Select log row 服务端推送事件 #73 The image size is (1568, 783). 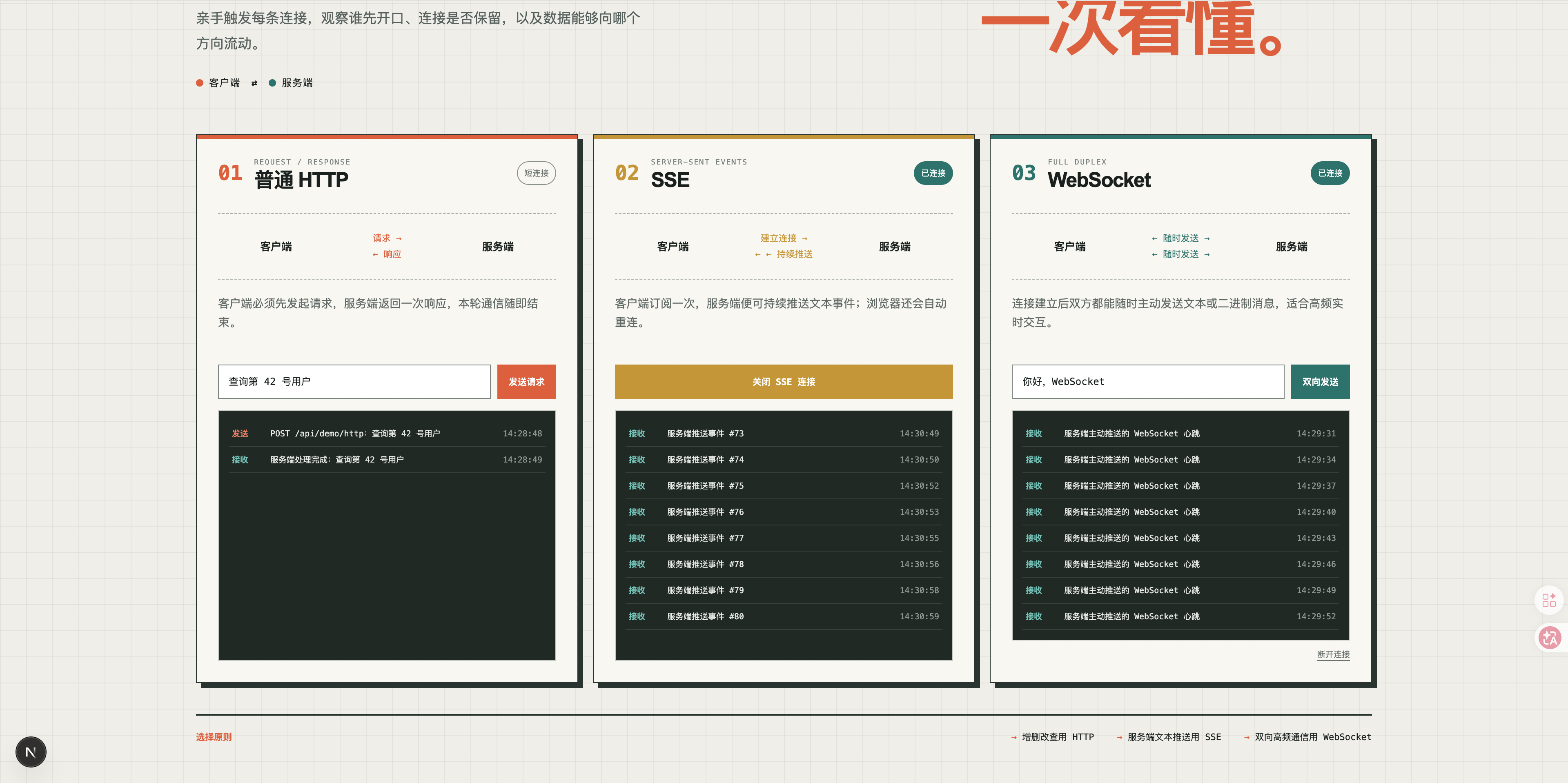point(784,434)
